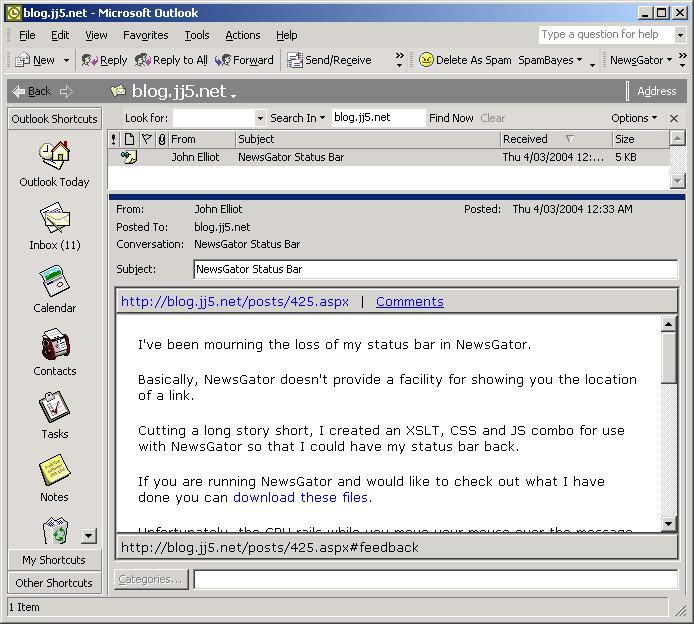The width and height of the screenshot is (694, 624).
Task: Click the message list scroll up arrow
Action: 678,139
